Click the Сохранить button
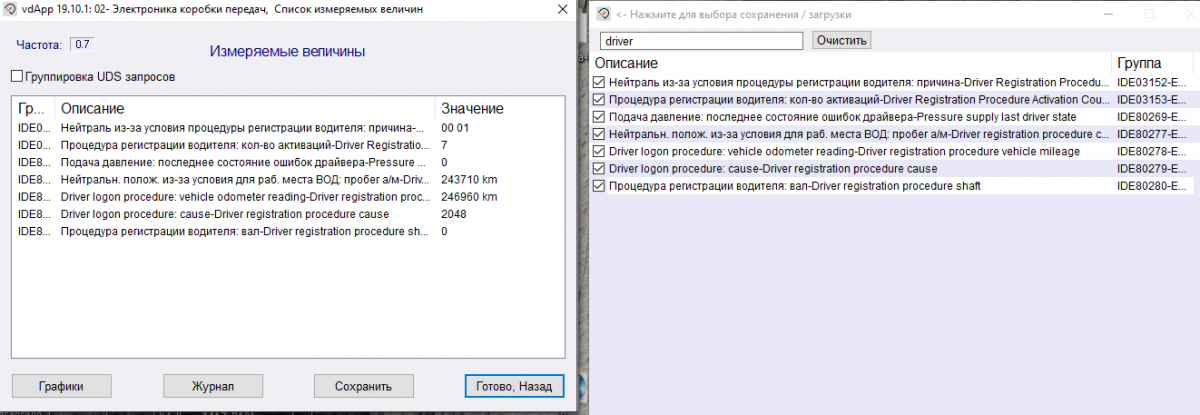 (x=363, y=386)
